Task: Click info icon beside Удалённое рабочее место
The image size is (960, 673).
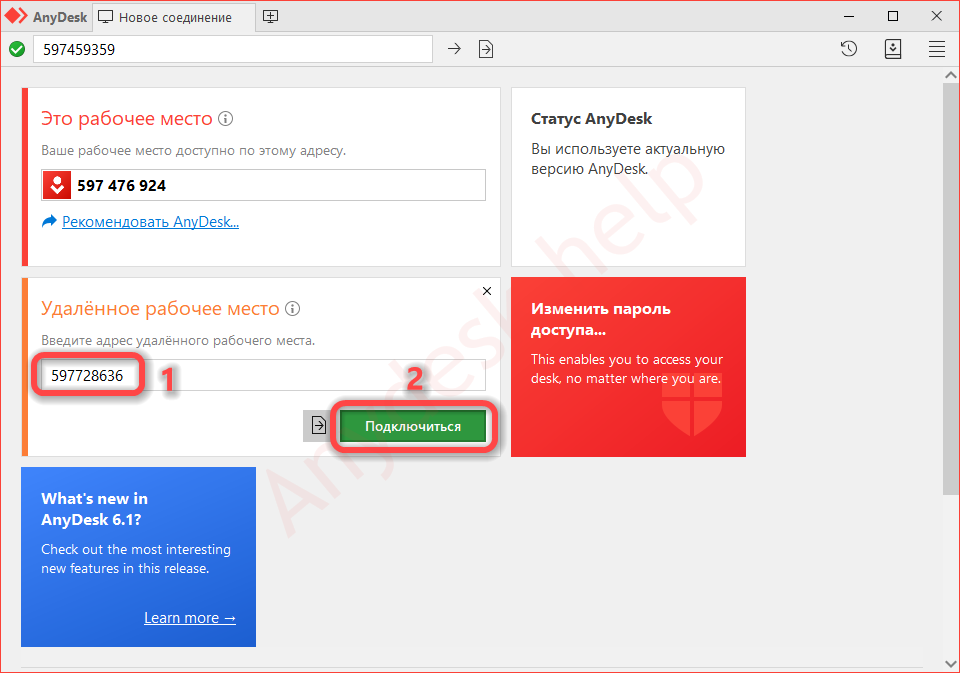Action: pos(293,309)
